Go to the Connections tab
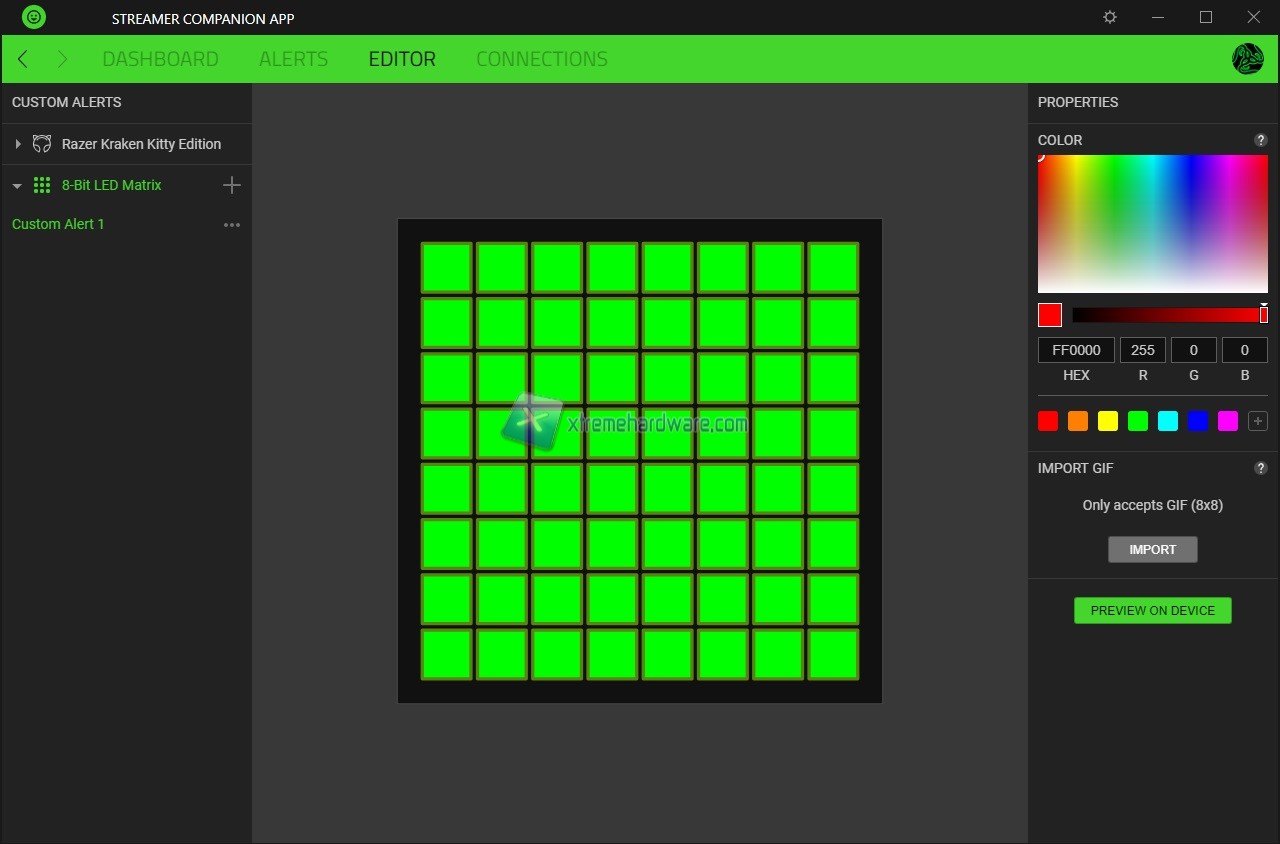This screenshot has height=844, width=1280. tap(541, 59)
